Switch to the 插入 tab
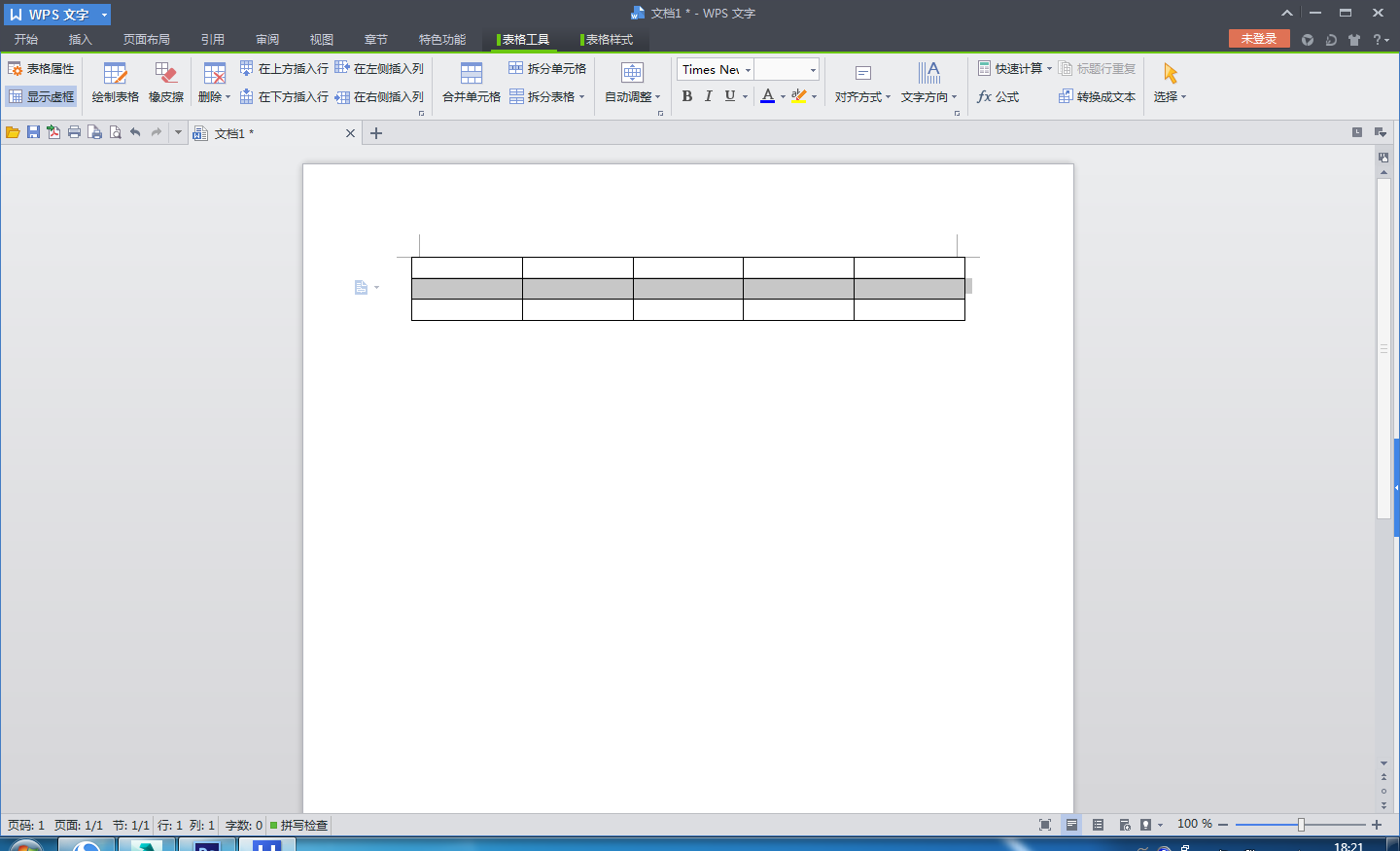The width and height of the screenshot is (1400, 851). (81, 40)
